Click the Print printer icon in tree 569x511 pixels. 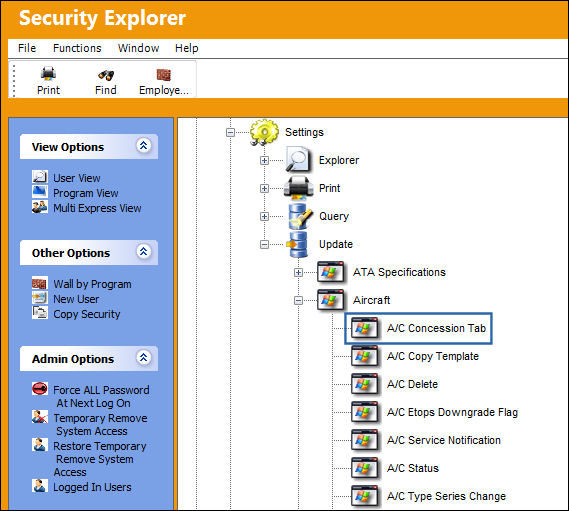(x=298, y=188)
